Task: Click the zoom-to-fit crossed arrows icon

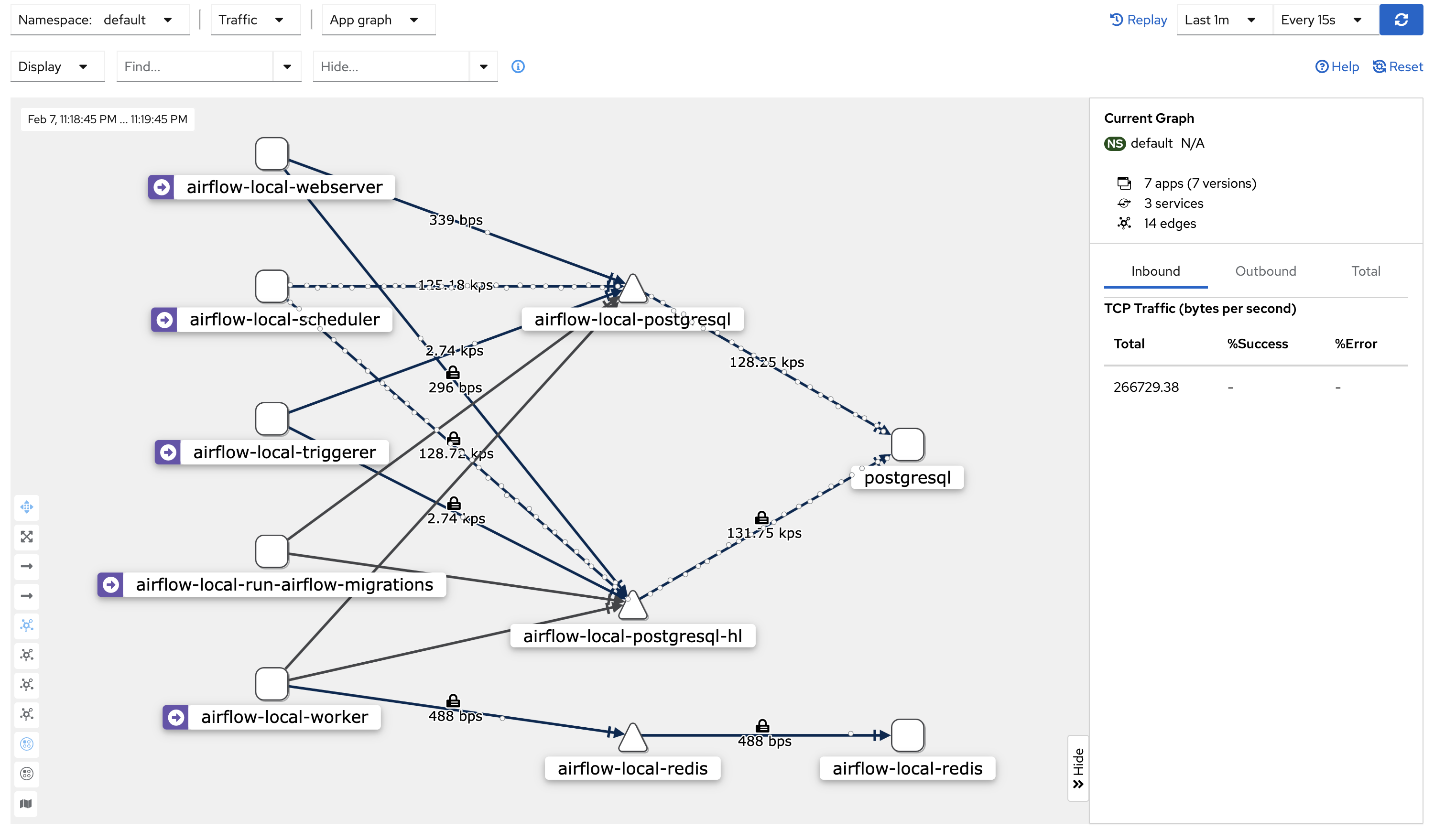Action: pyautogui.click(x=27, y=536)
